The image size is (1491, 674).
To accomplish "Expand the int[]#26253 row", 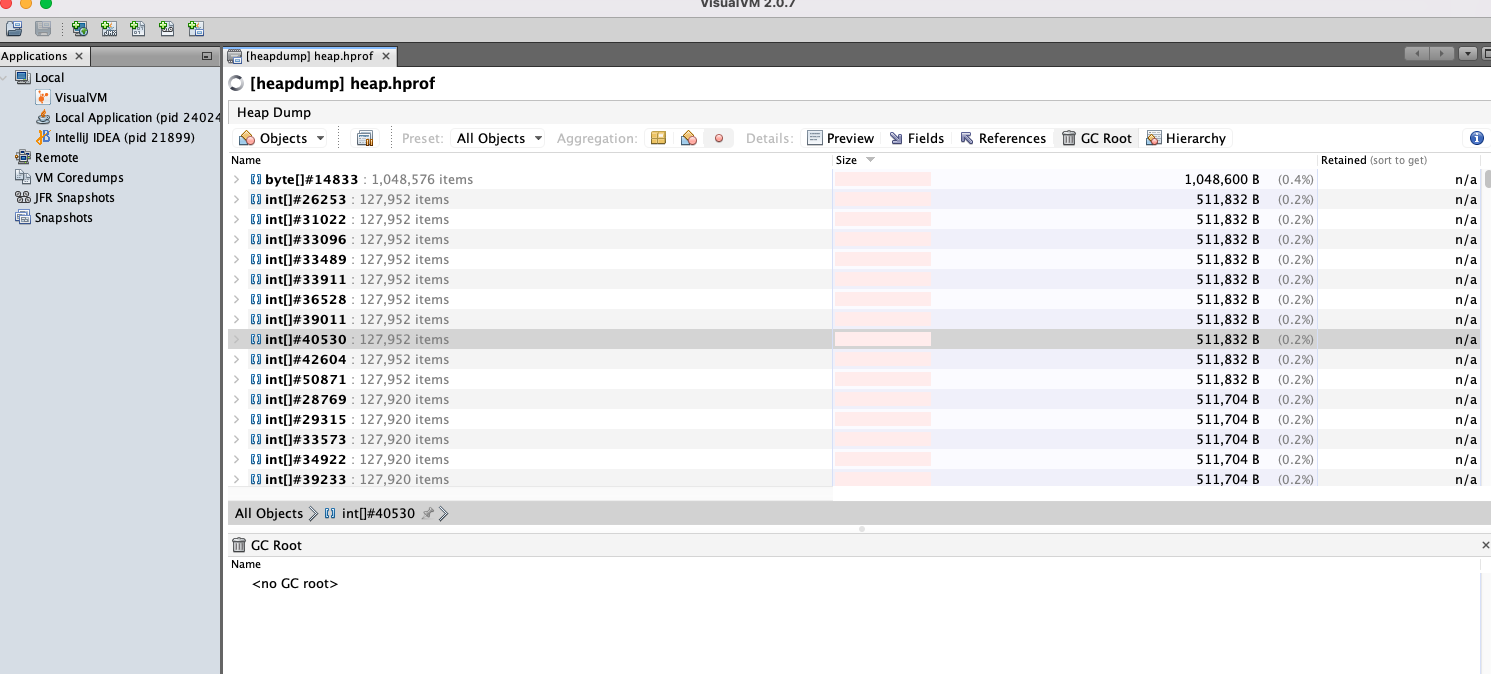I will coord(237,199).
